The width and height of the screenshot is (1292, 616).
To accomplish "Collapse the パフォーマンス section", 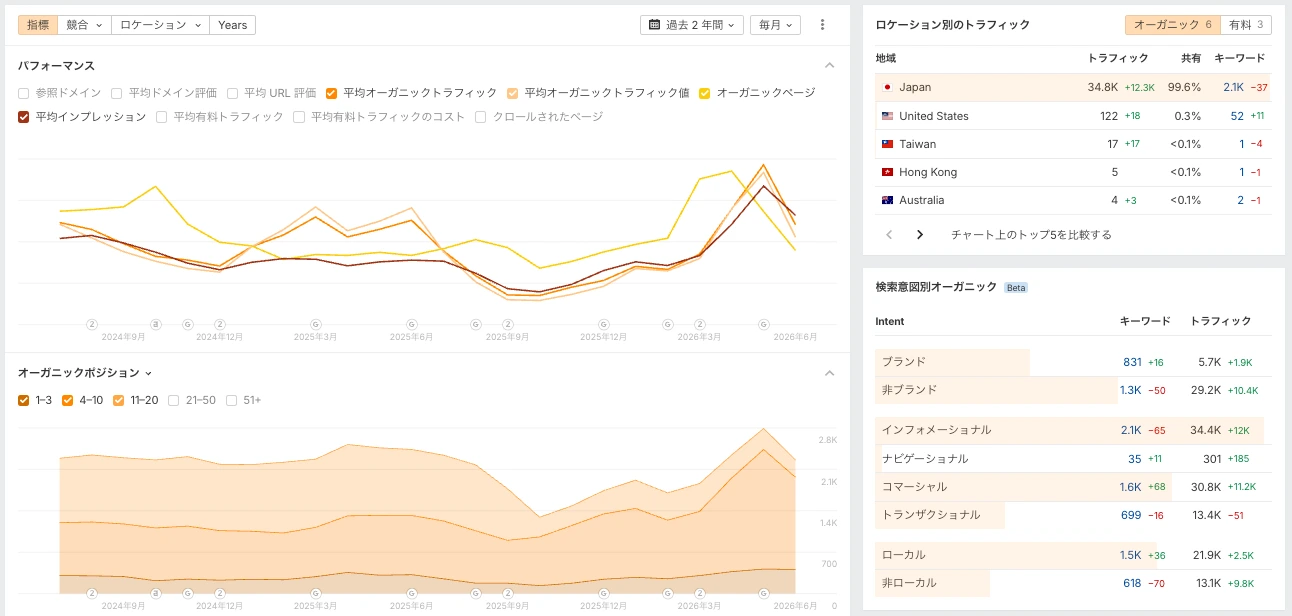I will click(829, 65).
